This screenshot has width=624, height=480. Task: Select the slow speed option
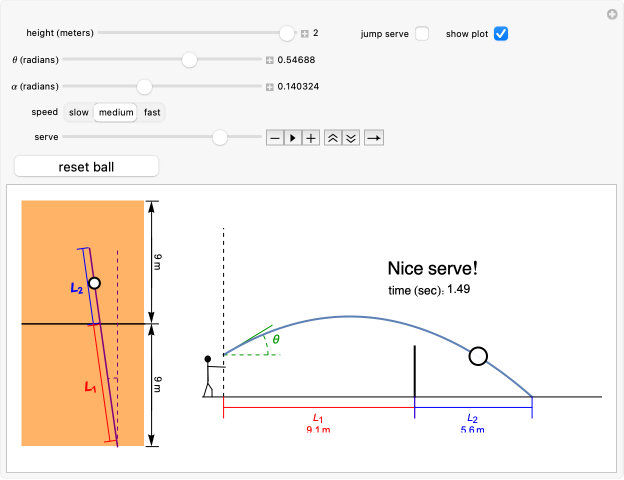tap(79, 112)
